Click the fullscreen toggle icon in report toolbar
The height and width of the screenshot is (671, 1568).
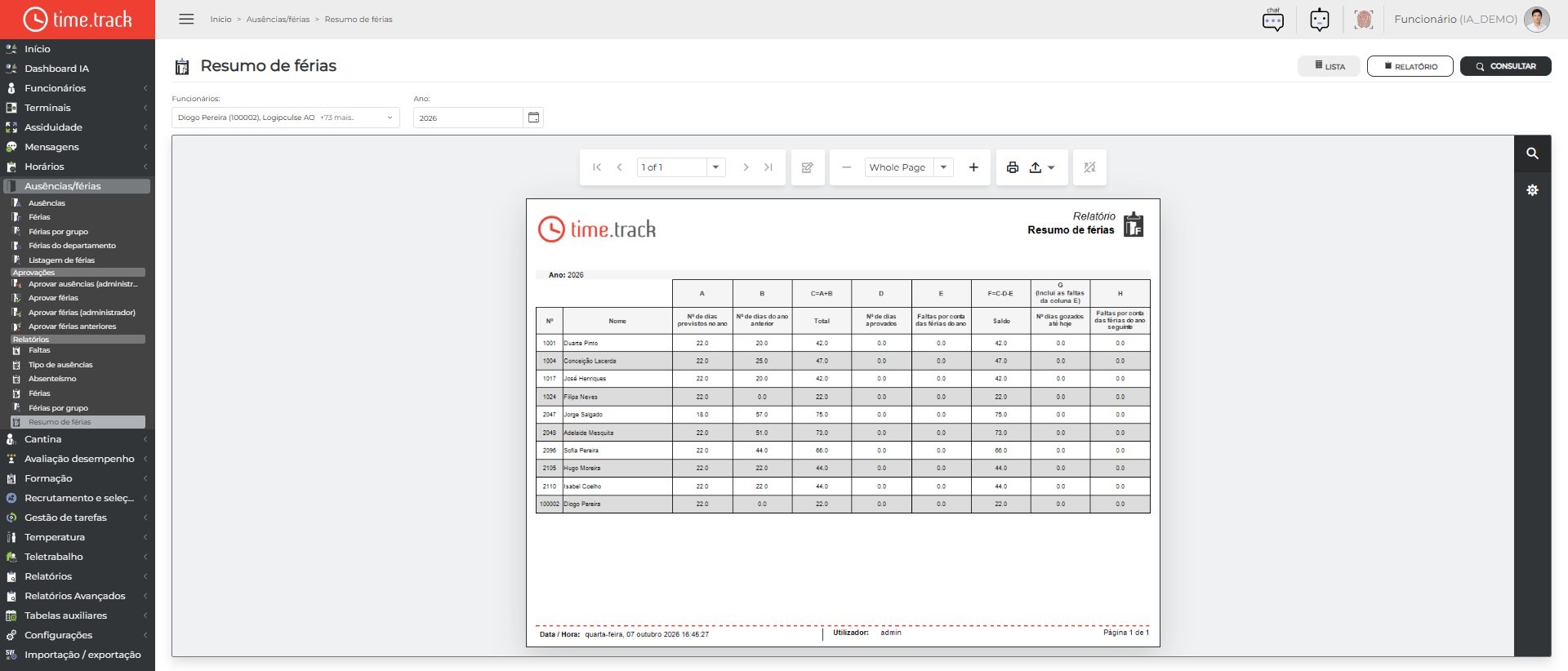[x=1089, y=167]
